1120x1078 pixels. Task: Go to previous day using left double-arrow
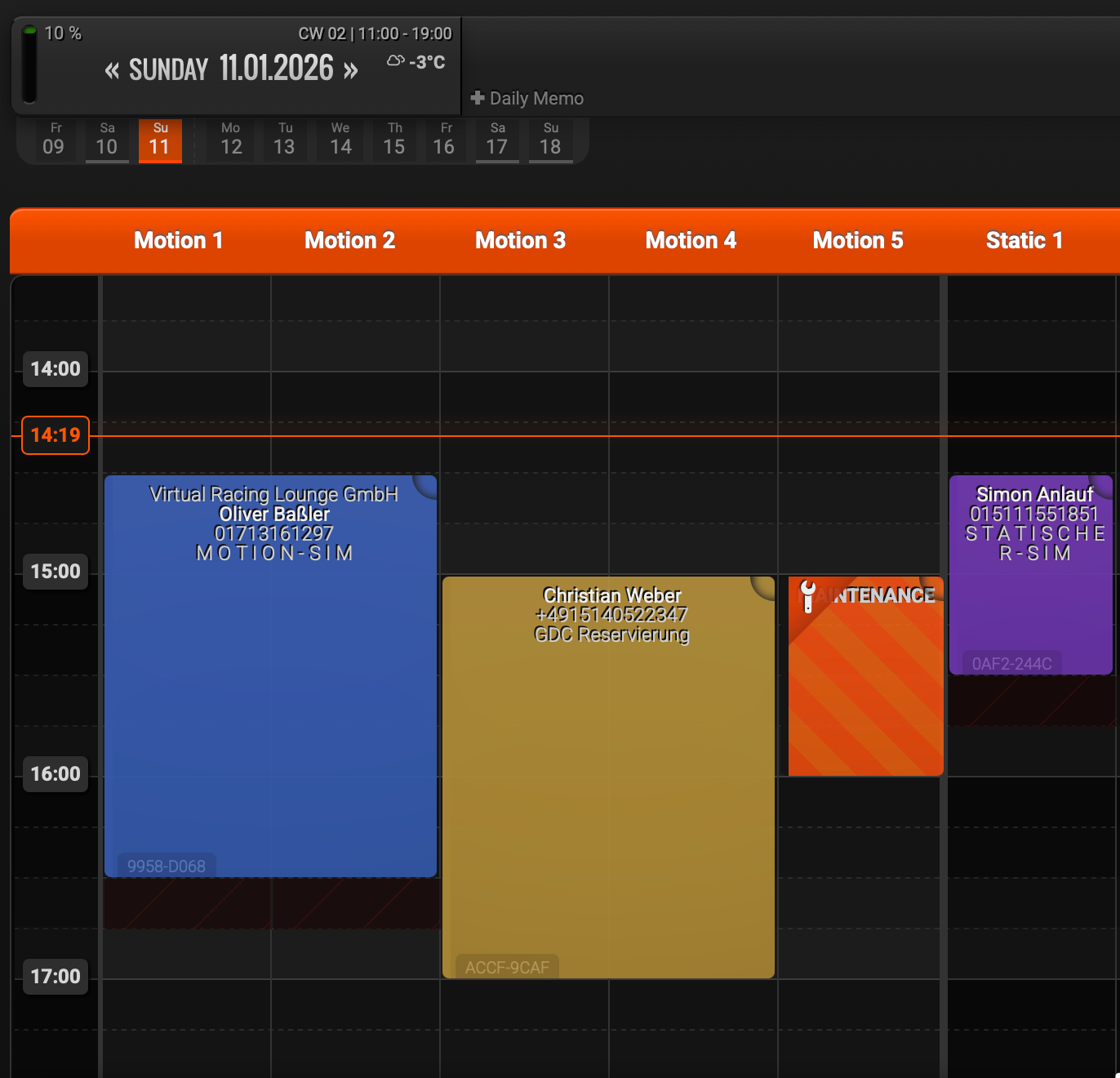coord(112,71)
